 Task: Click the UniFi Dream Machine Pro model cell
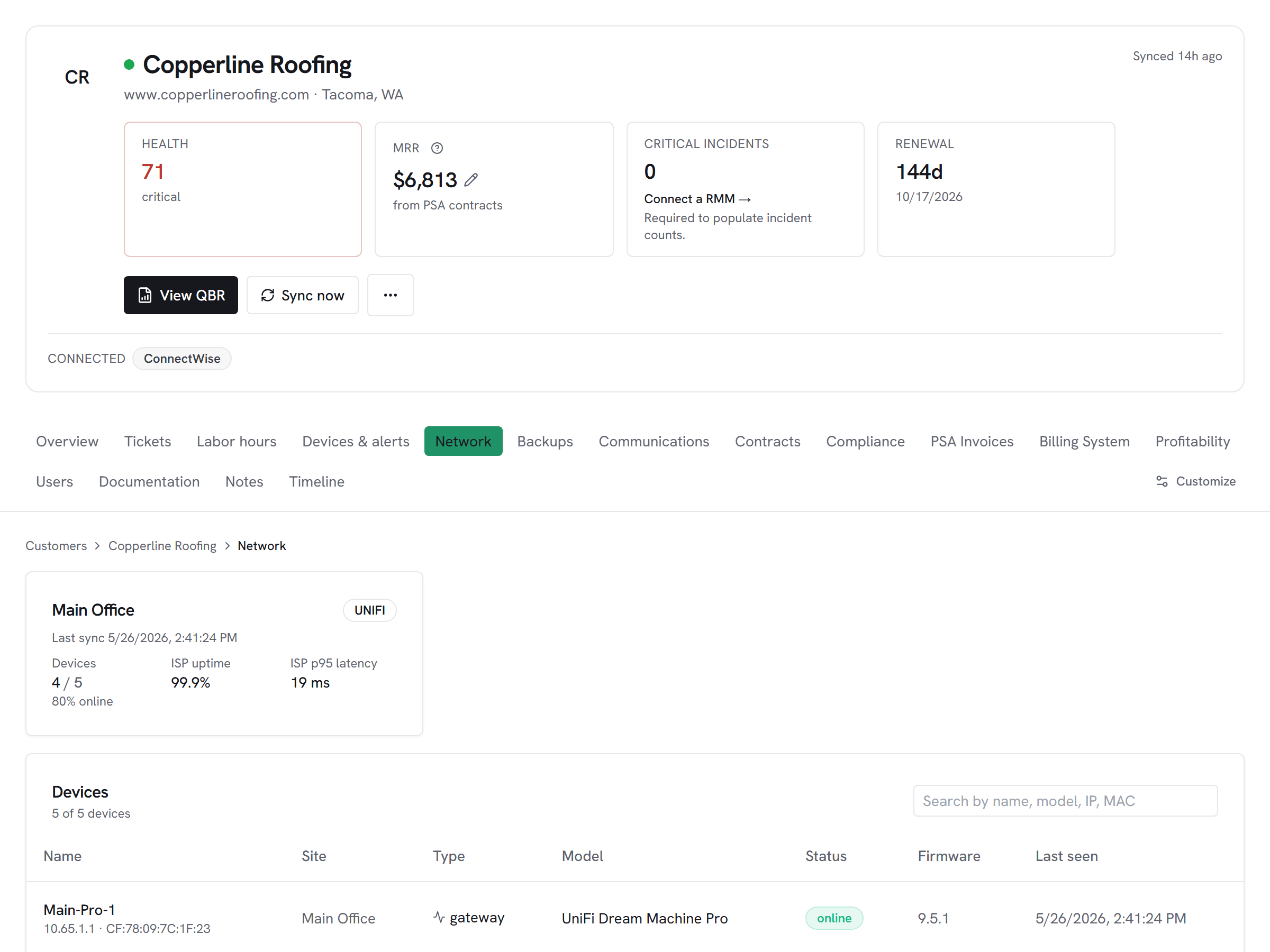tap(644, 918)
